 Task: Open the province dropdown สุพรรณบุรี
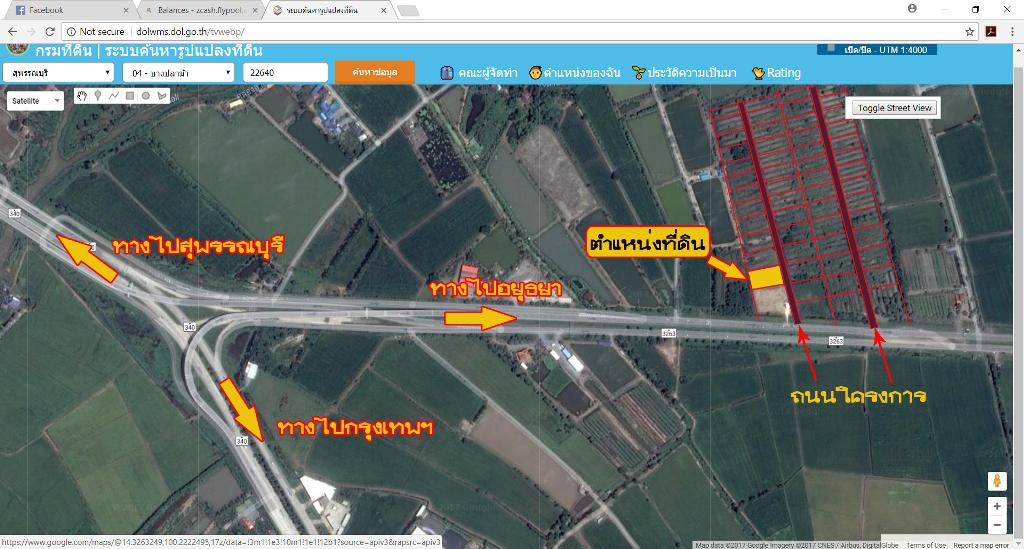[x=58, y=72]
